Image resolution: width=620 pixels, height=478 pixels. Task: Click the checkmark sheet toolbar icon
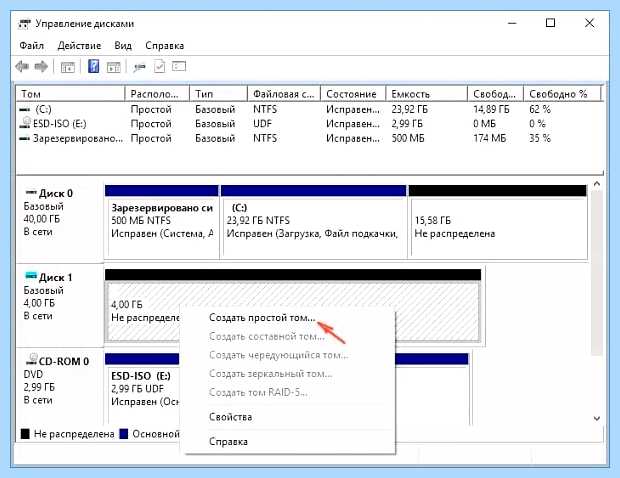click(159, 66)
